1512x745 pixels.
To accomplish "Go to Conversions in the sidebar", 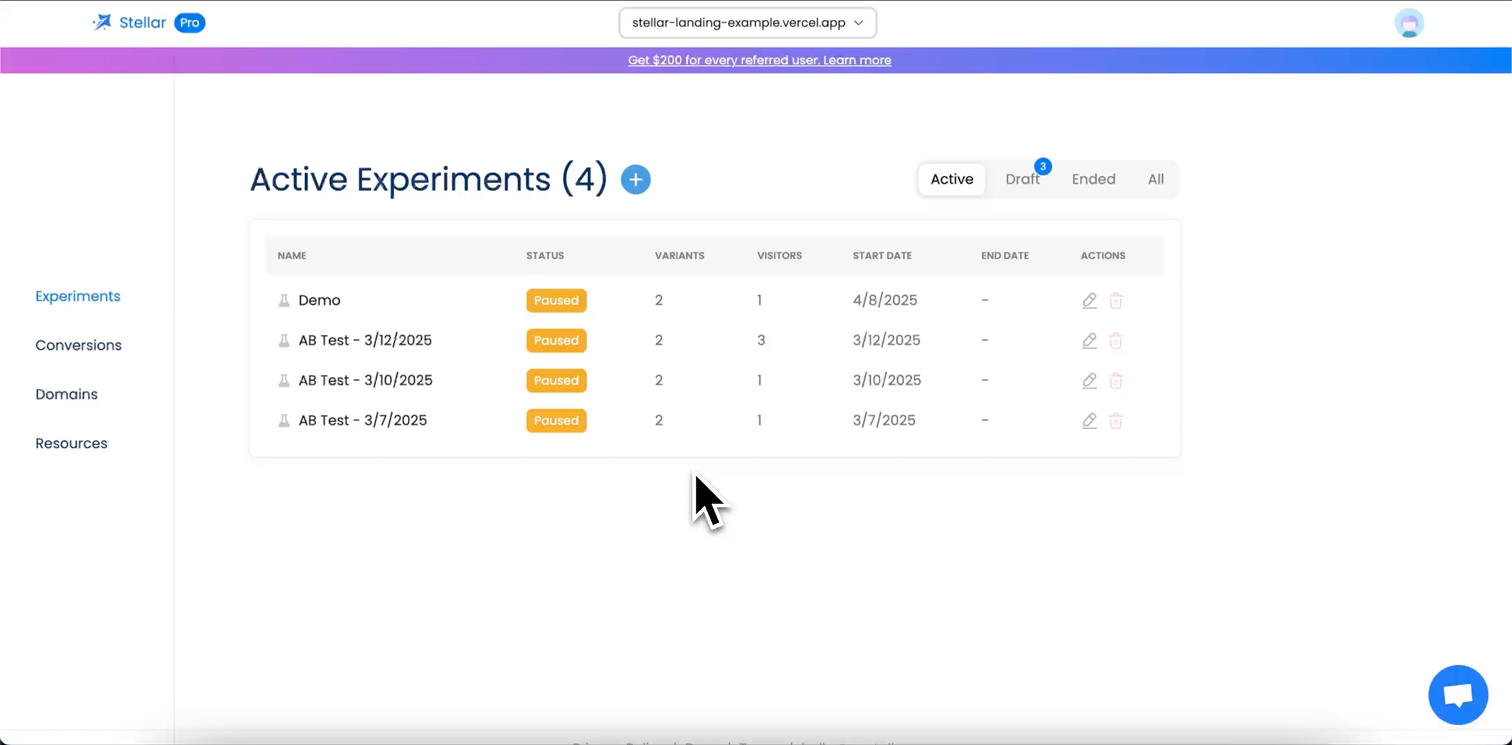I will [x=78, y=346].
